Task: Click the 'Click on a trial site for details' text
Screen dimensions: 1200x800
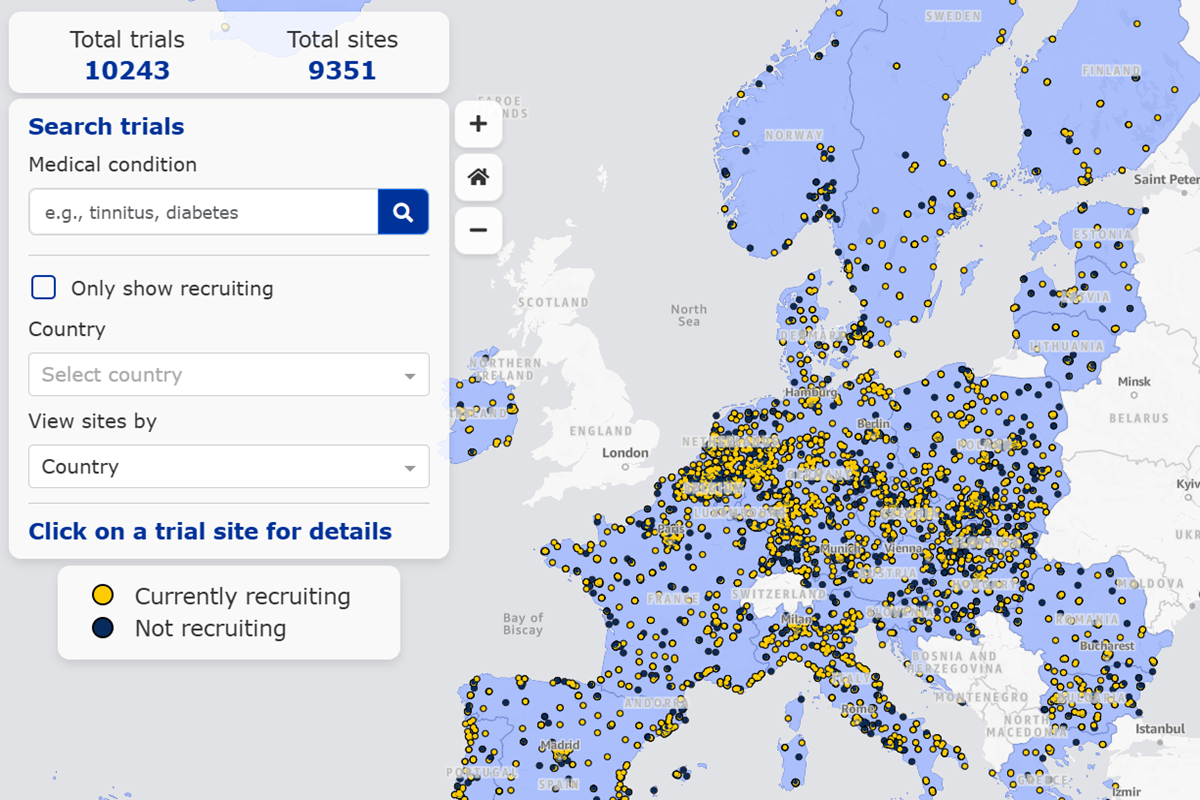Action: click(210, 531)
